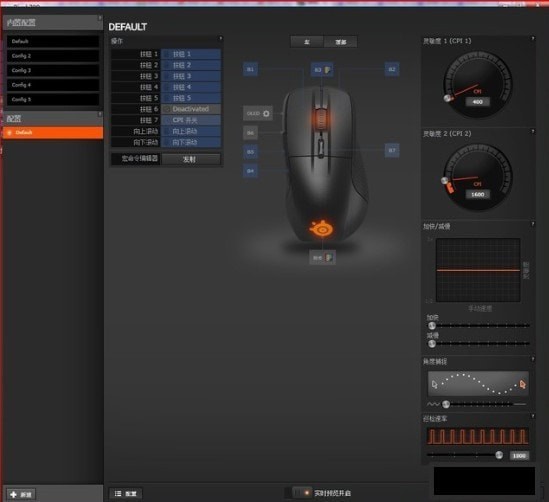Viewport: 549px width, 502px height.
Task: Open the 按钮 1 action mapping dropdown
Action: pyautogui.click(x=191, y=54)
